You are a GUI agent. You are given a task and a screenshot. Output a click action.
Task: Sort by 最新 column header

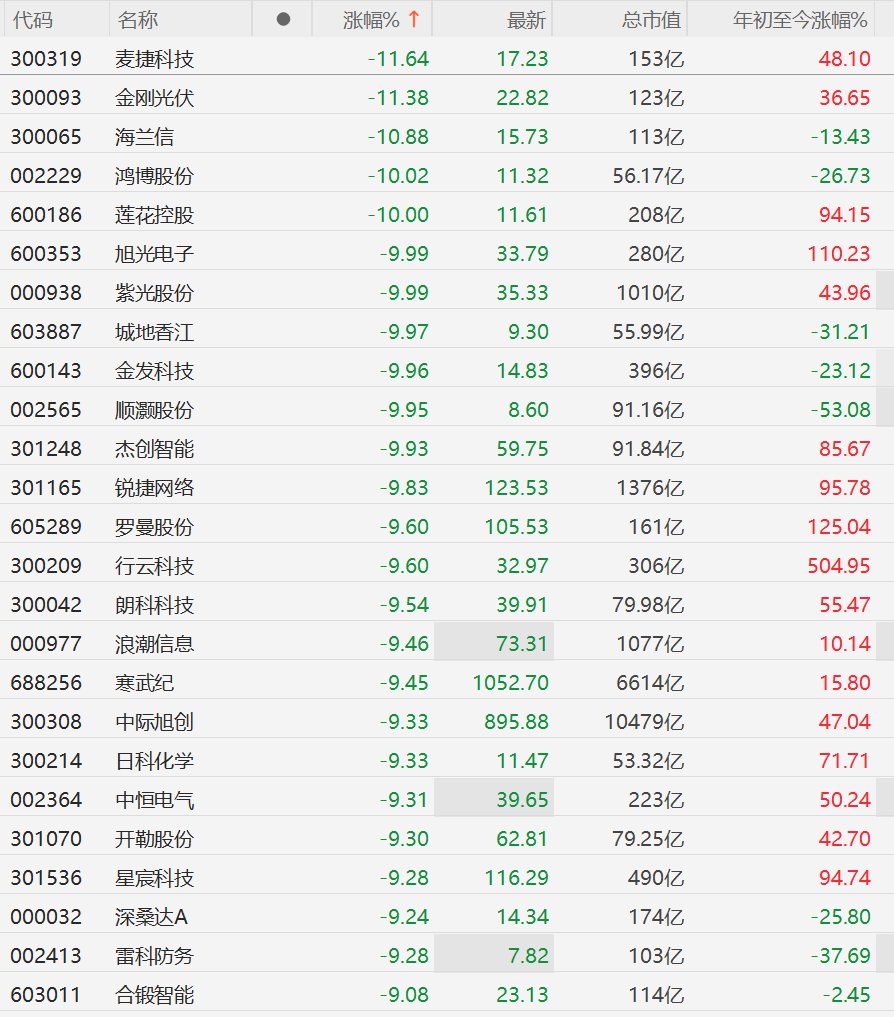(x=526, y=20)
